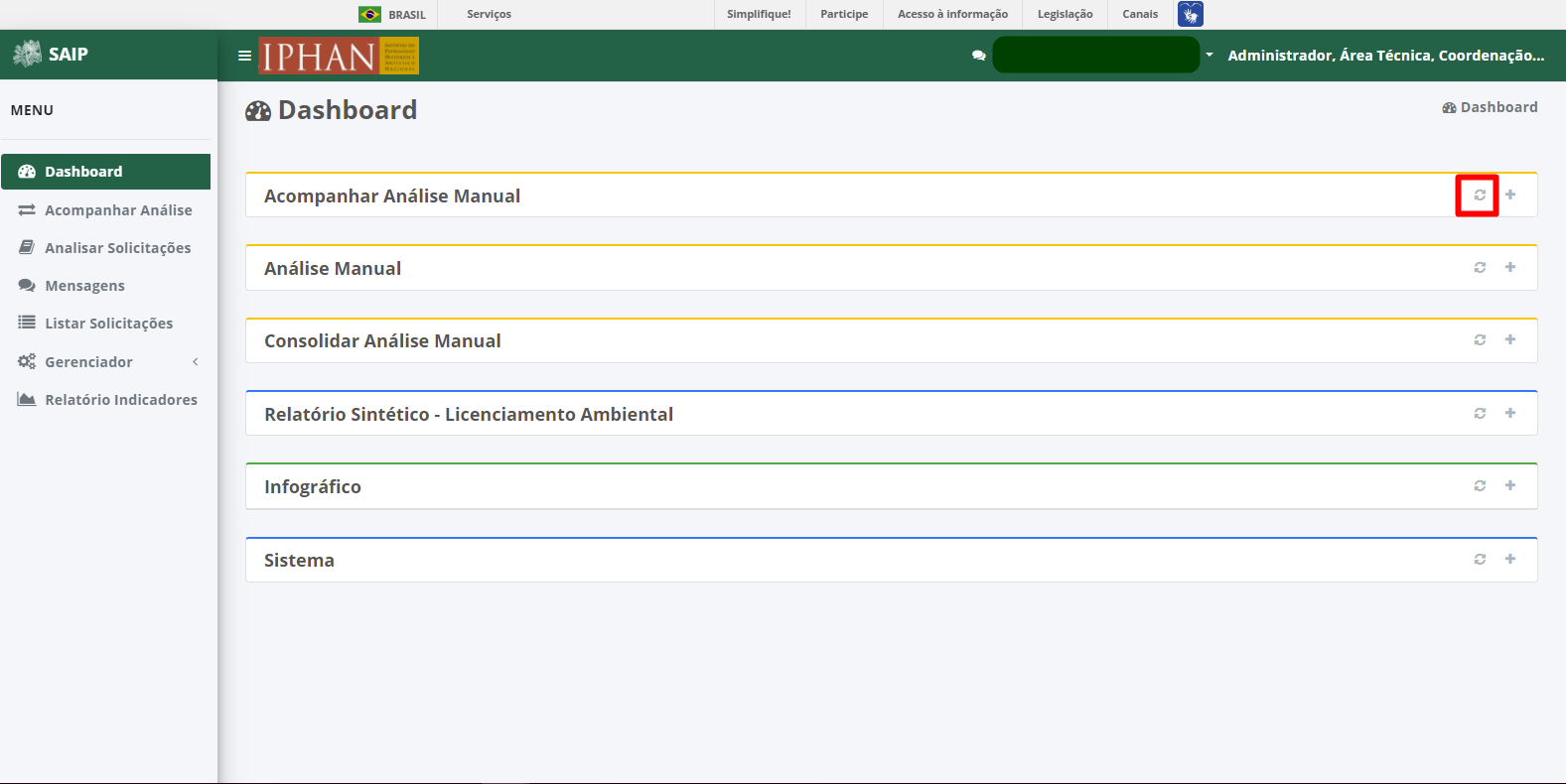Click the Listar Solicitações list icon
The width and height of the screenshot is (1566, 784).
27,323
